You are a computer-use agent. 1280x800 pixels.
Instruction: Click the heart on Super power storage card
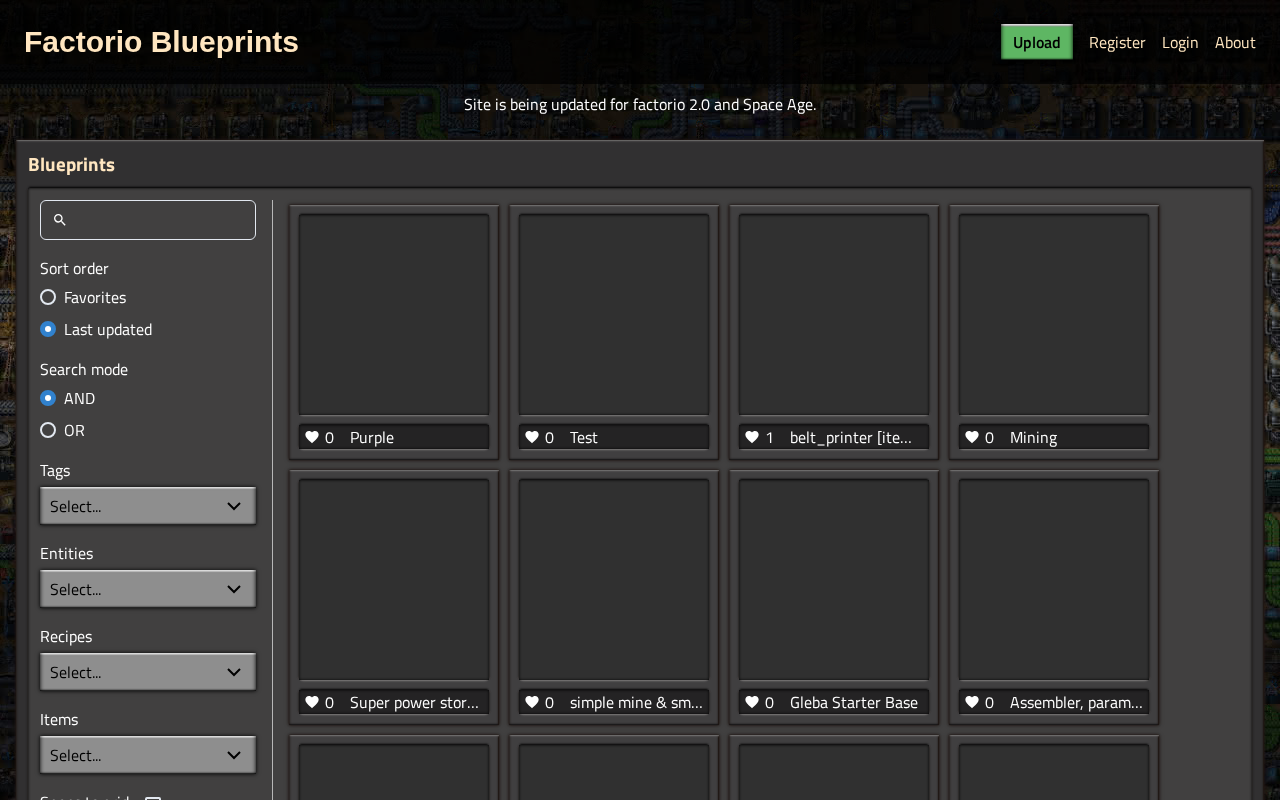tap(312, 702)
